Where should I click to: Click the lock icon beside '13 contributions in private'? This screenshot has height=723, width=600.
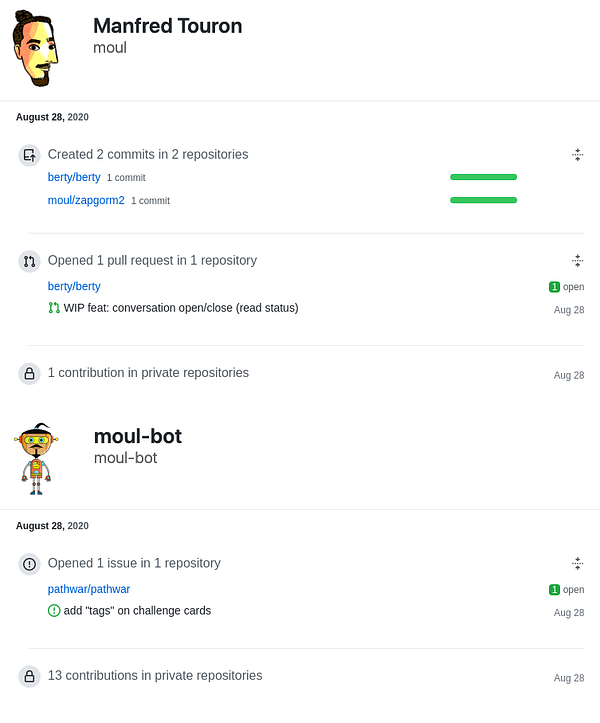29,676
